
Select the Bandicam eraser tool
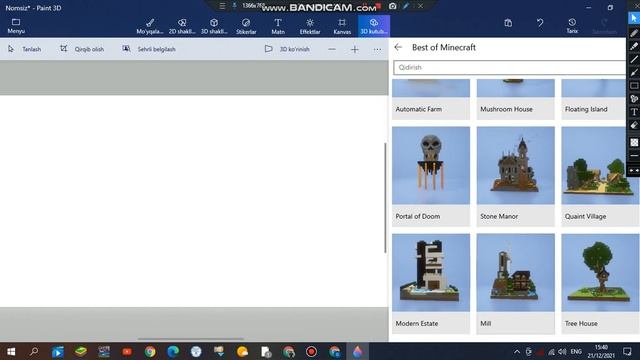[x=633, y=125]
